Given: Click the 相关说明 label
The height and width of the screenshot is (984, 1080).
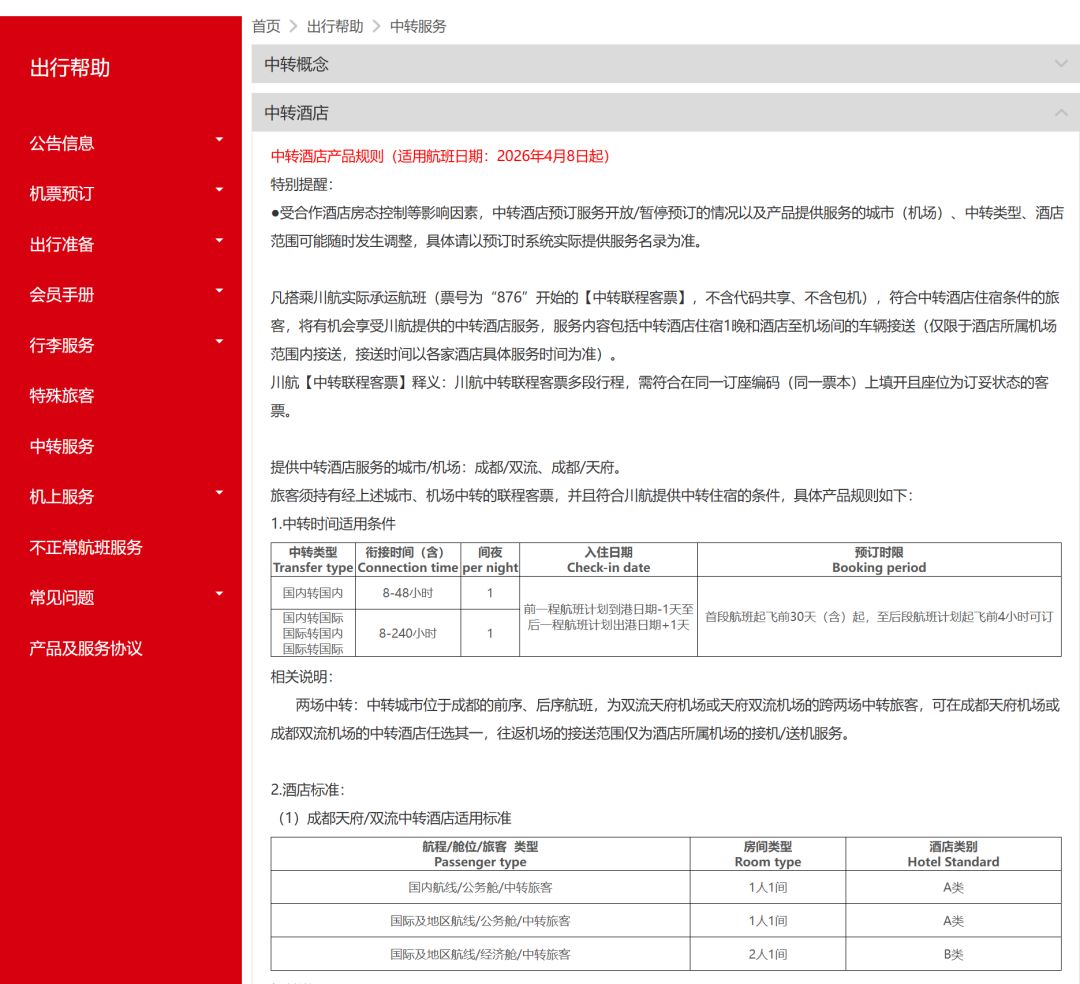Looking at the screenshot, I should 302,677.
